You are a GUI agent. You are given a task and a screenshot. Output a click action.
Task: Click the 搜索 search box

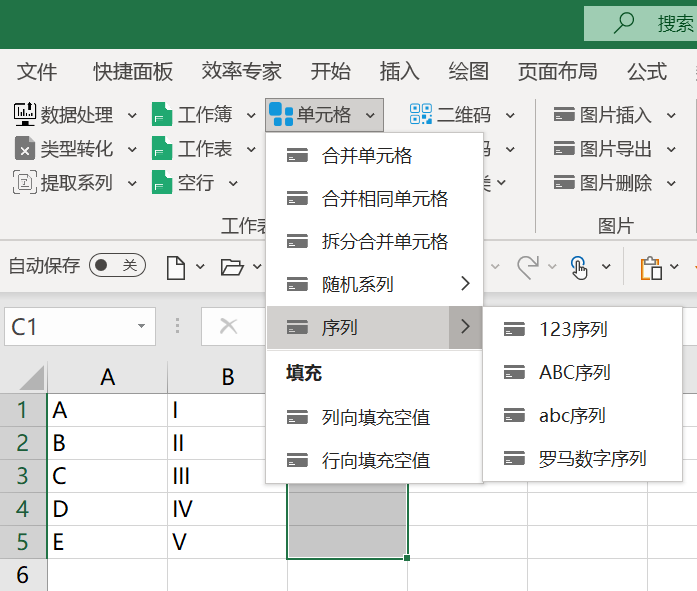coord(640,24)
